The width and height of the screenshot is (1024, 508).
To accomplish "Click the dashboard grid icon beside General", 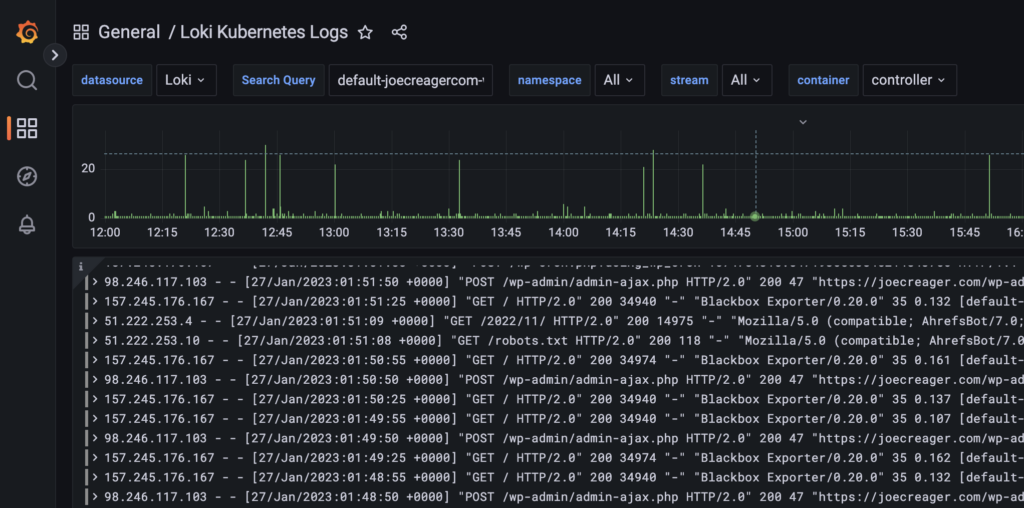I will 81,32.
